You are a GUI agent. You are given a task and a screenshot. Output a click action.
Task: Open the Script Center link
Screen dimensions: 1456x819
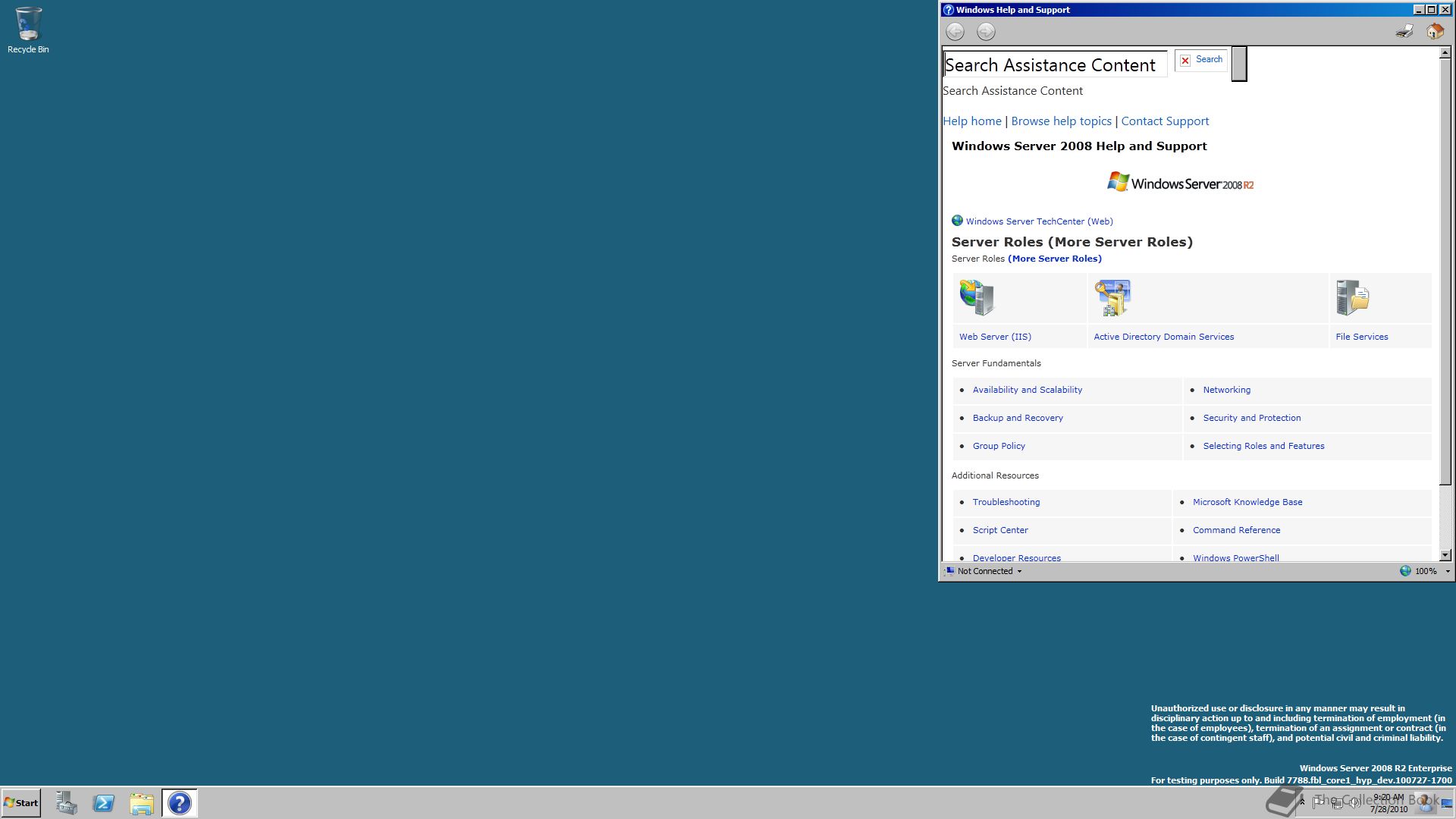coord(1000,530)
